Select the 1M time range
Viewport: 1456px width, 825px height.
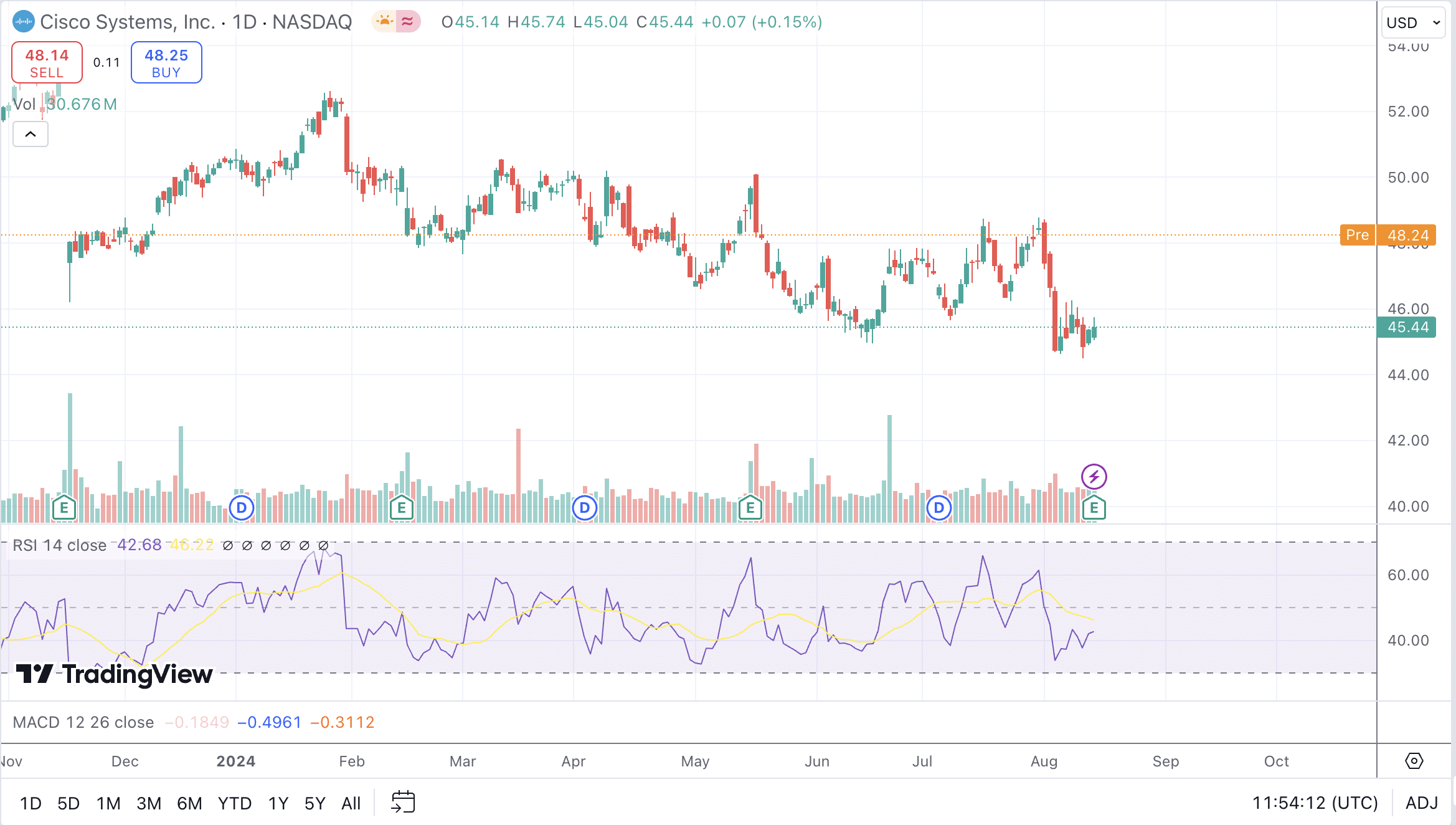coord(108,803)
